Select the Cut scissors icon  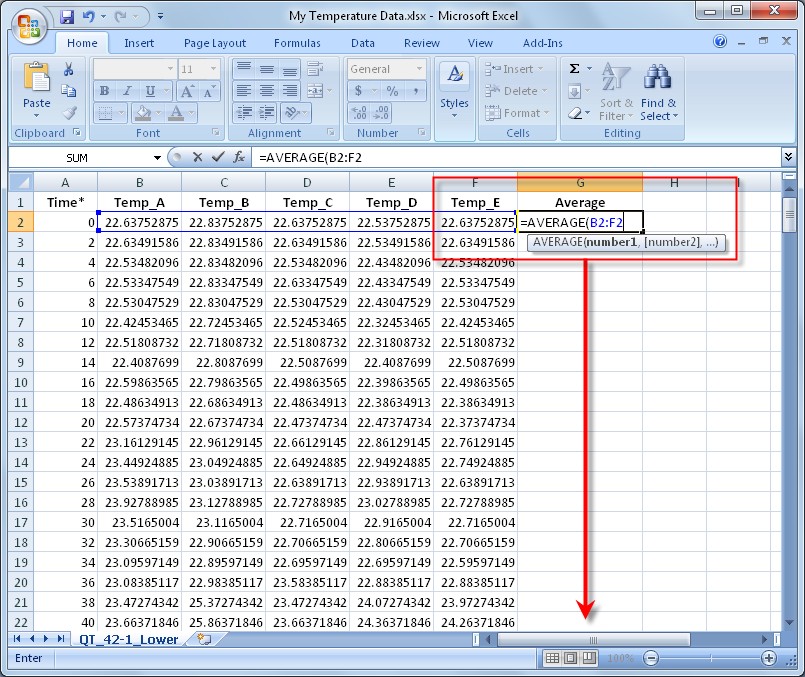[x=68, y=68]
